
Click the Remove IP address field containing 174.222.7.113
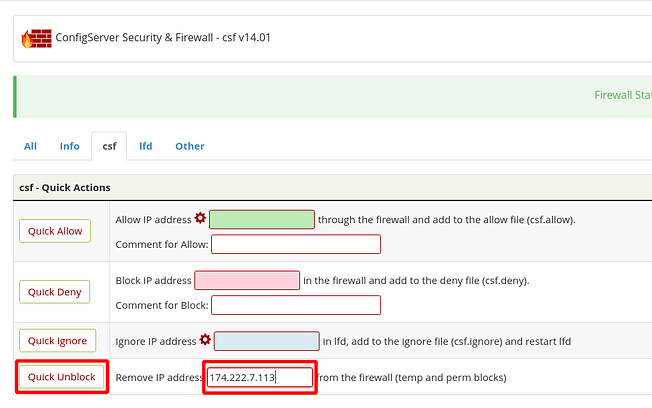coord(260,377)
